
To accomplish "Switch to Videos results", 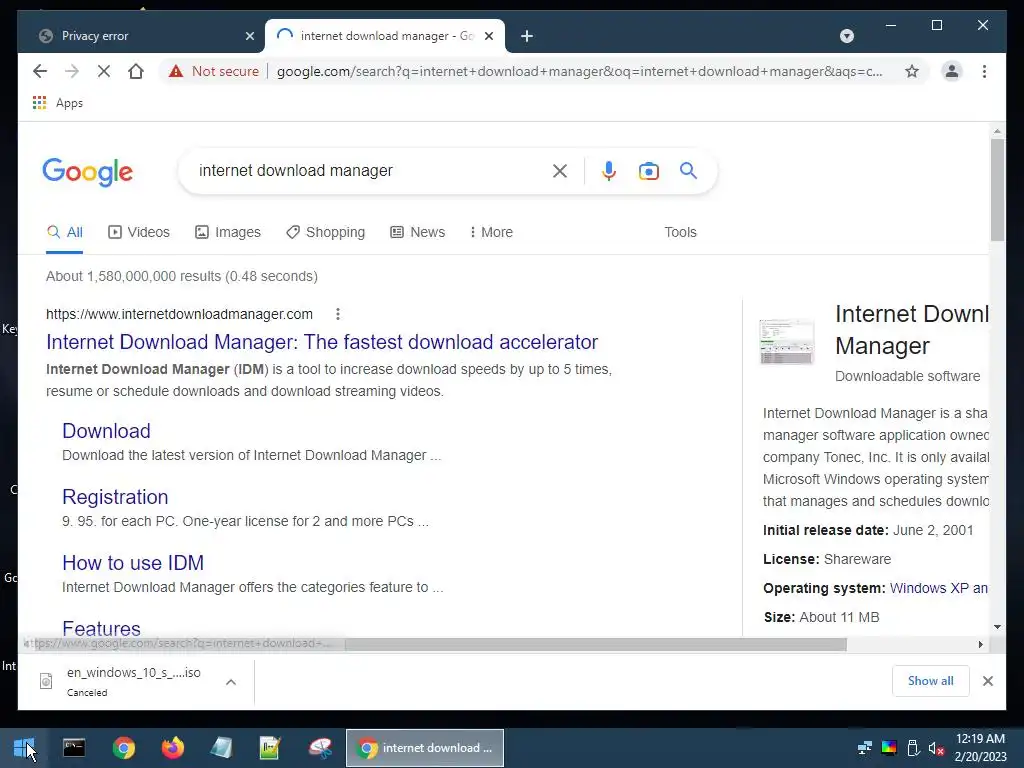I will coord(138,232).
